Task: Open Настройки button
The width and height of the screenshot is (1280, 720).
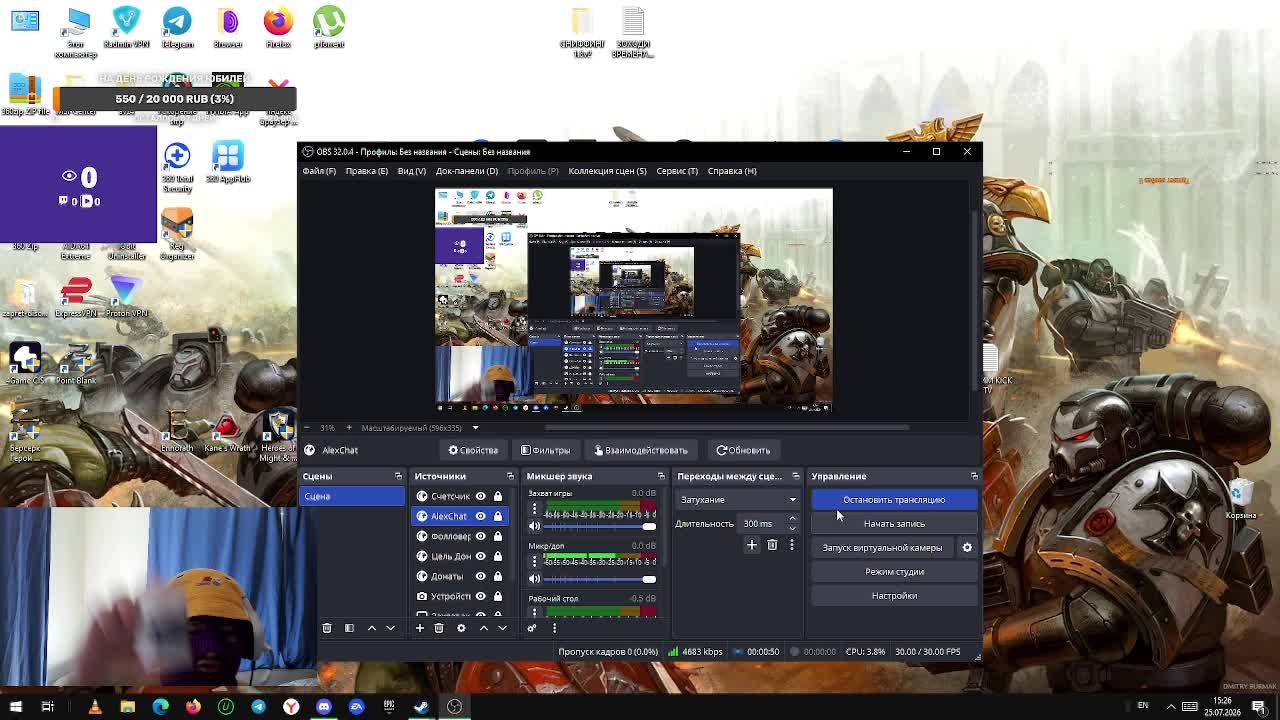Action: (x=894, y=596)
